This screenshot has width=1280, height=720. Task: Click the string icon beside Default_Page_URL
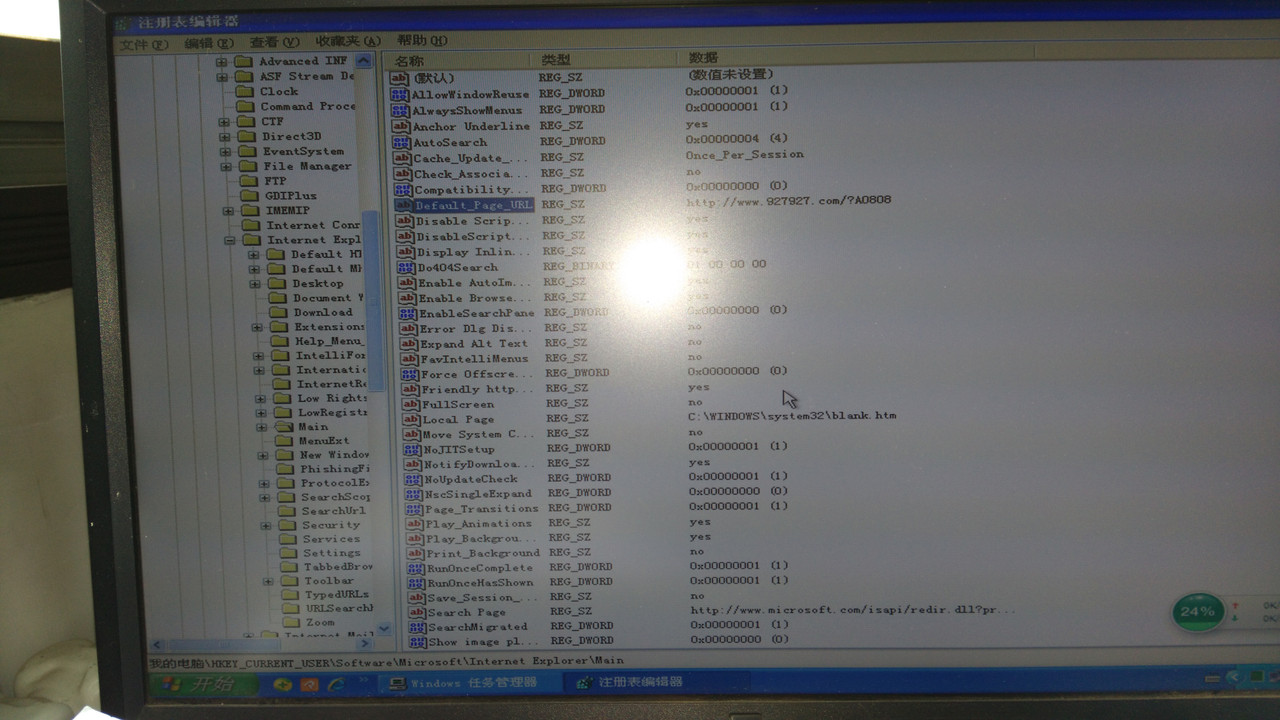[x=404, y=205]
